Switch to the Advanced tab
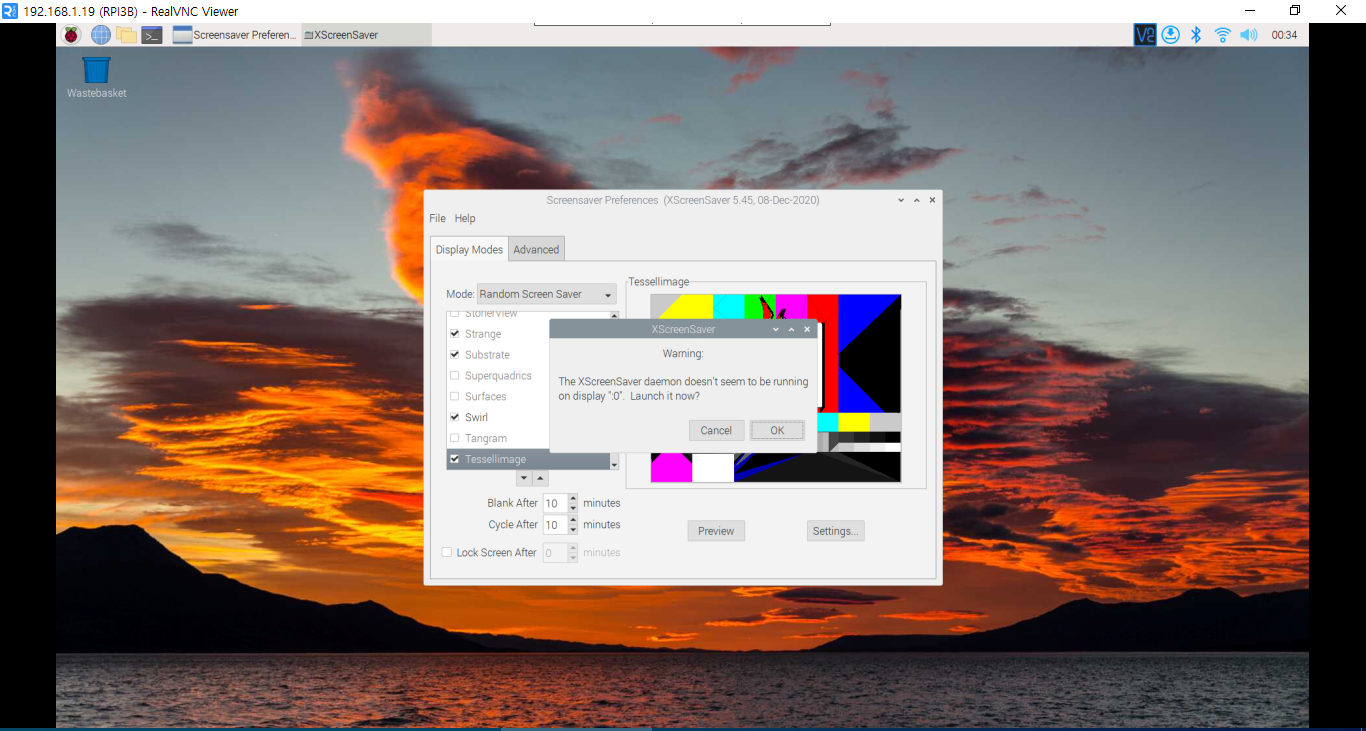Image resolution: width=1366 pixels, height=731 pixels. pyautogui.click(x=536, y=249)
